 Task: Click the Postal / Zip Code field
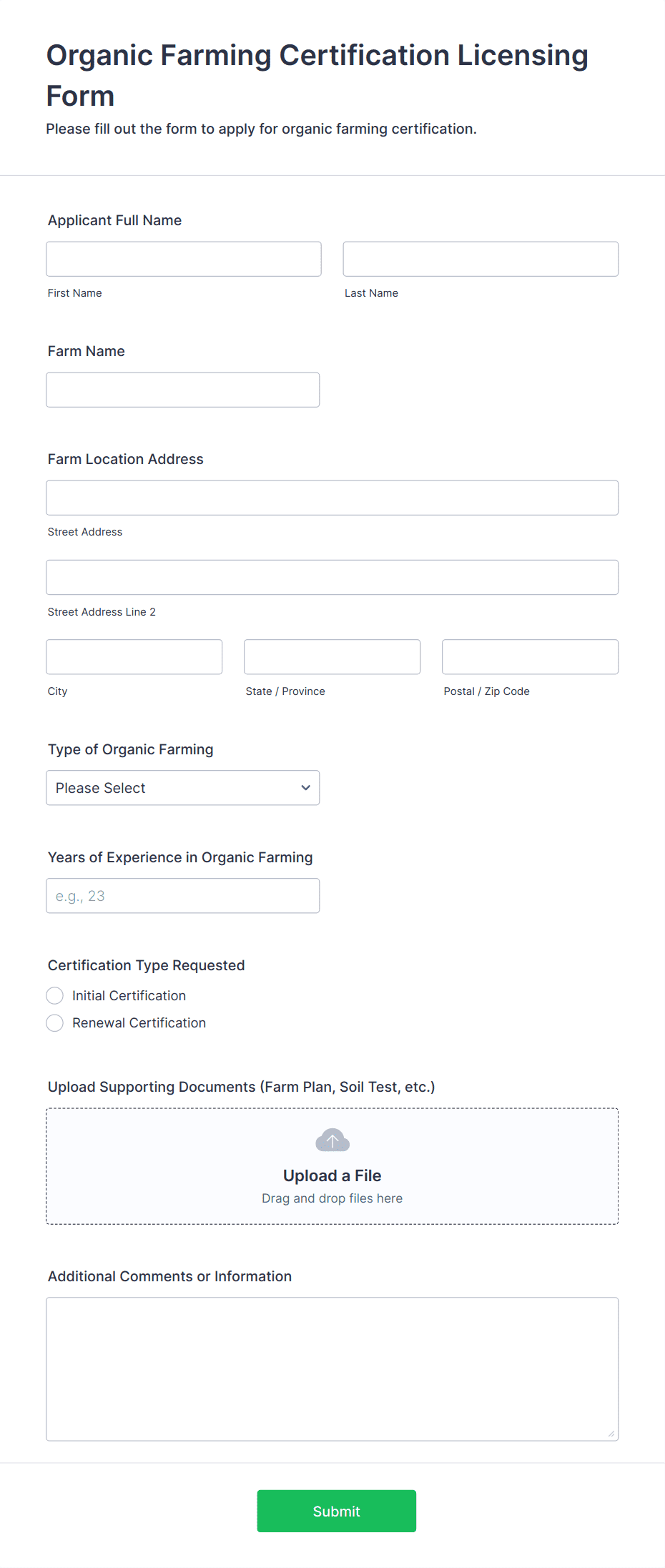tap(531, 656)
